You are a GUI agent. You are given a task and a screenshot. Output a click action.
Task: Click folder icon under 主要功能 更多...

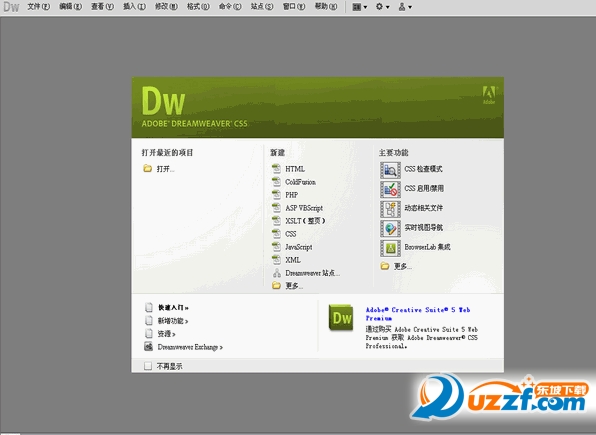tap(385, 266)
